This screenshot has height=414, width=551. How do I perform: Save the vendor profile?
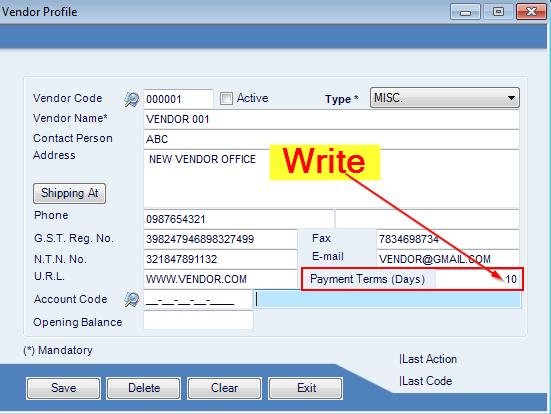pyautogui.click(x=63, y=388)
